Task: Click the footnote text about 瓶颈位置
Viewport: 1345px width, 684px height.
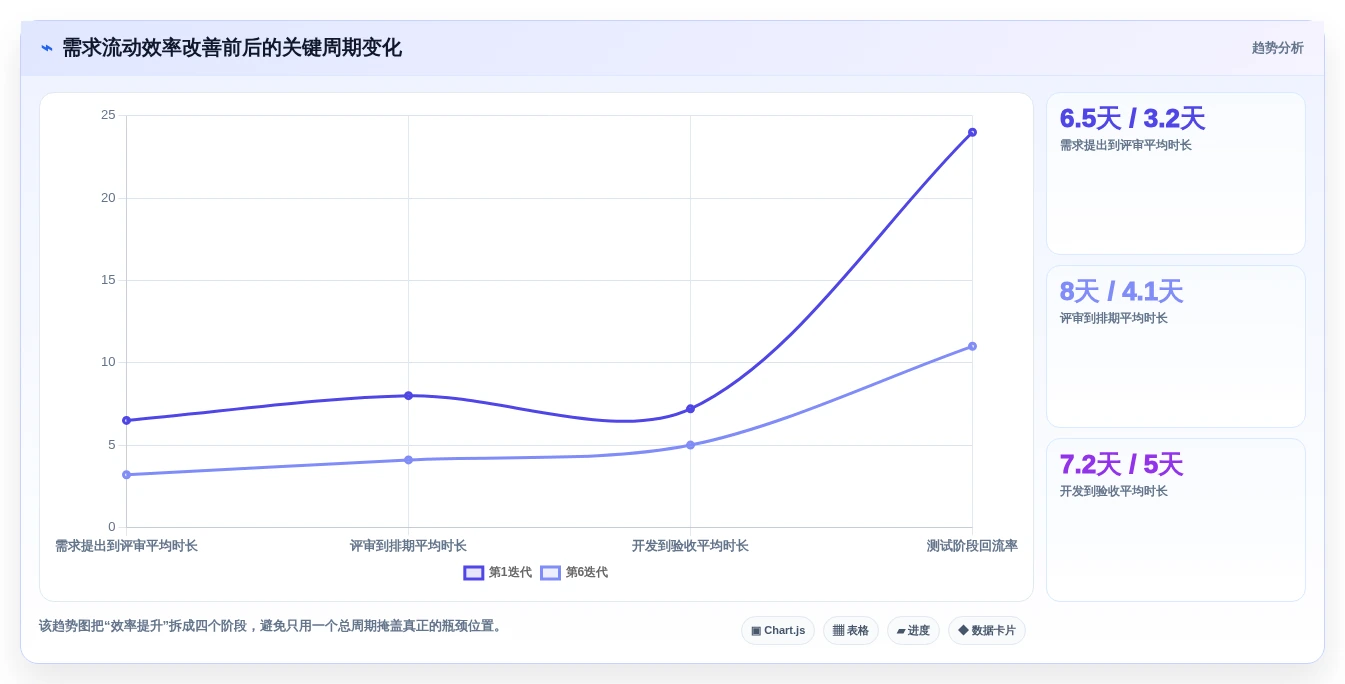Action: pyautogui.click(x=271, y=626)
